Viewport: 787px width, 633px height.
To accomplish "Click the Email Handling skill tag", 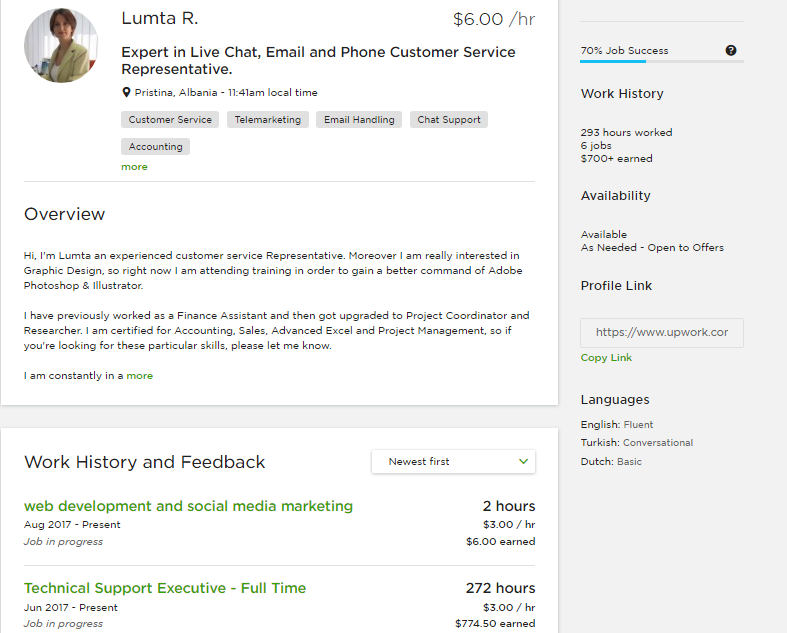I will (x=359, y=119).
